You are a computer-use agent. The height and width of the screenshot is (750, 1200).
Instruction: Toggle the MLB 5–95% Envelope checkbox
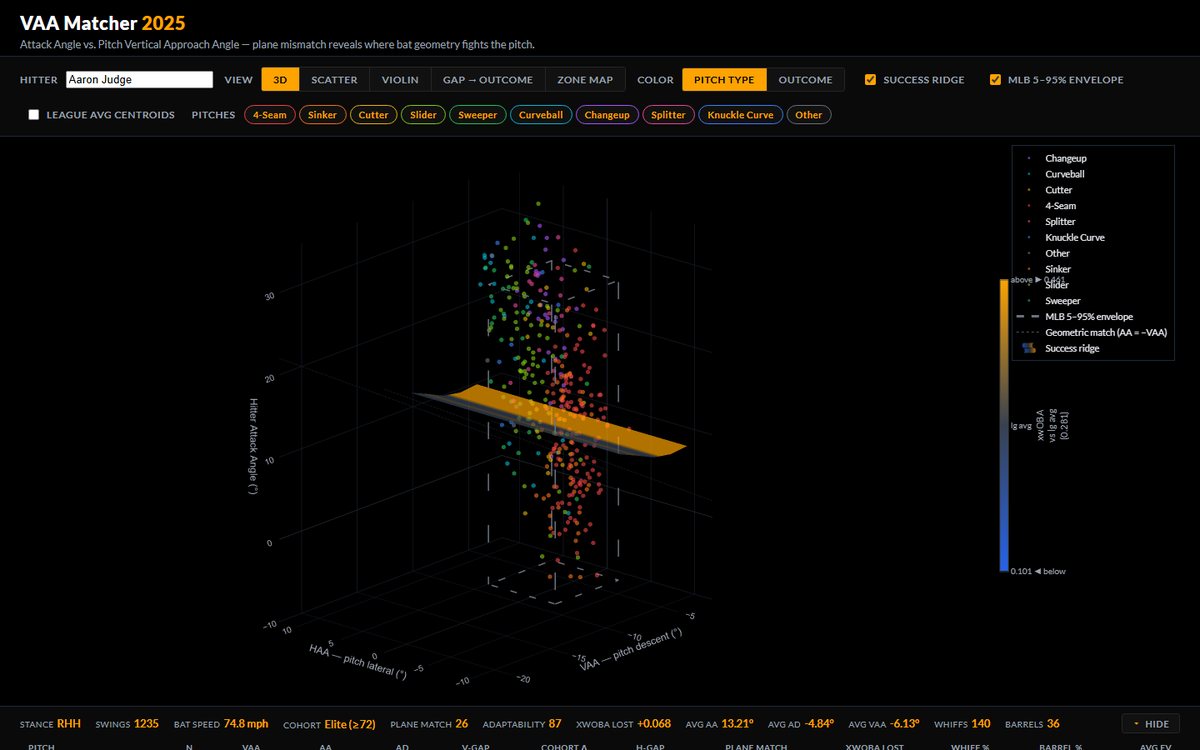996,80
